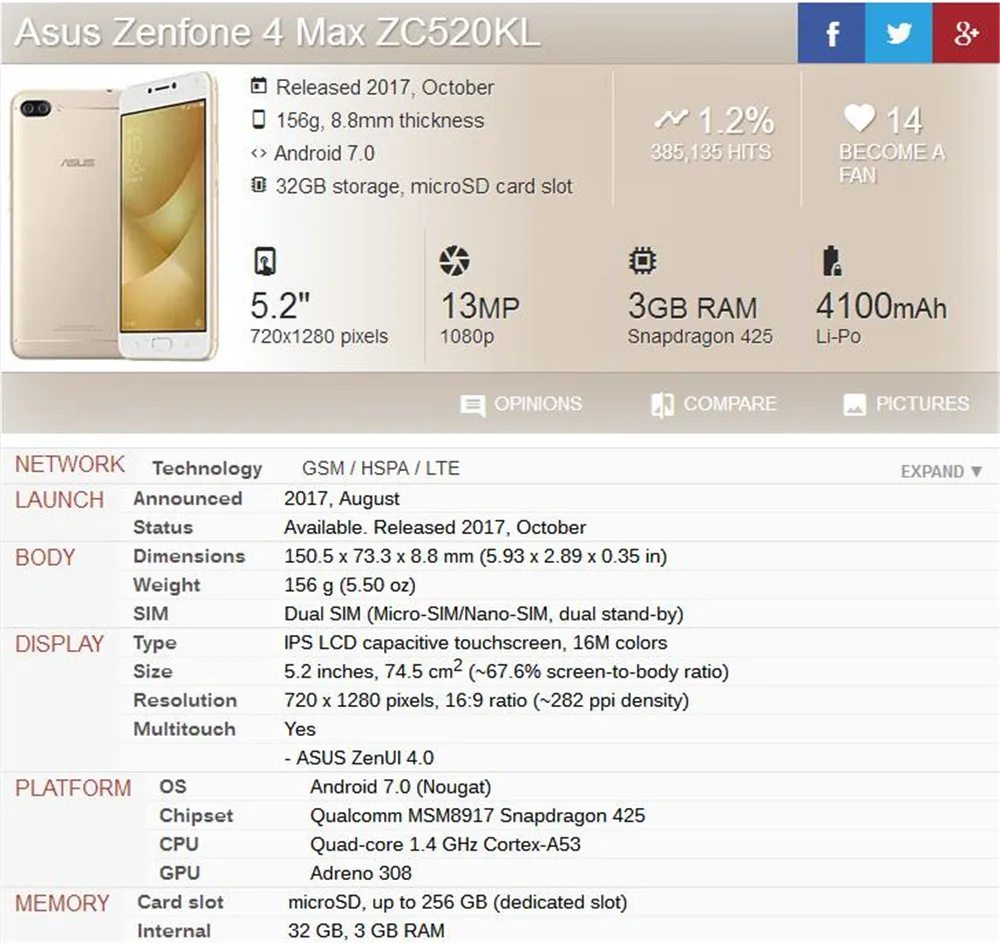
Task: Click the Pictures image icon
Action: pyautogui.click(x=854, y=404)
